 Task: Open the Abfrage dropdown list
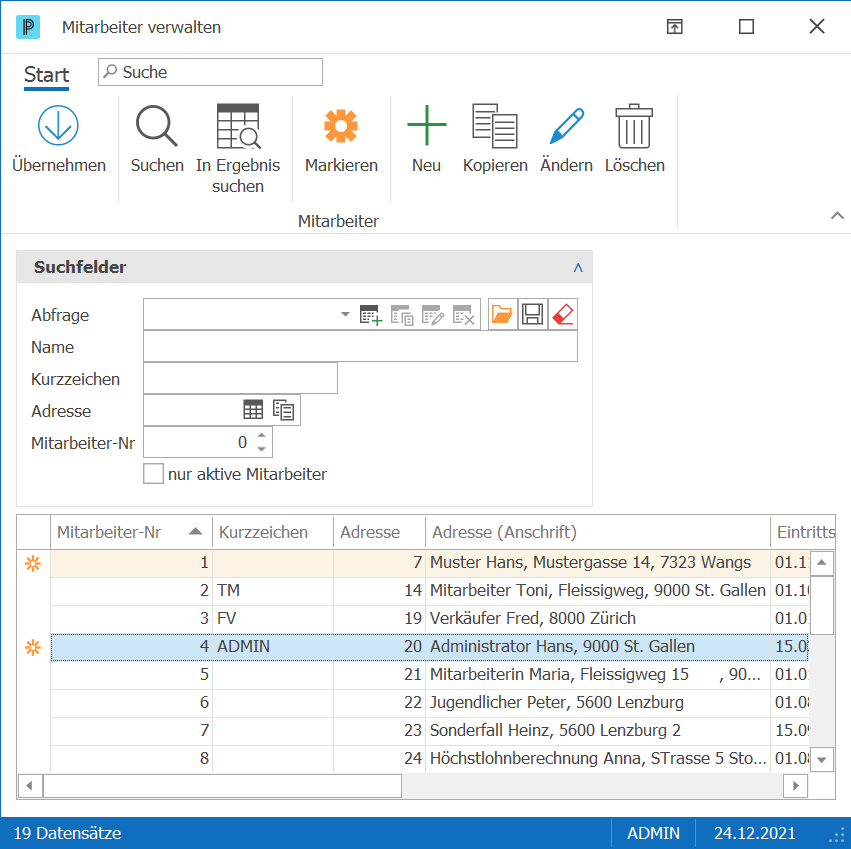[345, 314]
